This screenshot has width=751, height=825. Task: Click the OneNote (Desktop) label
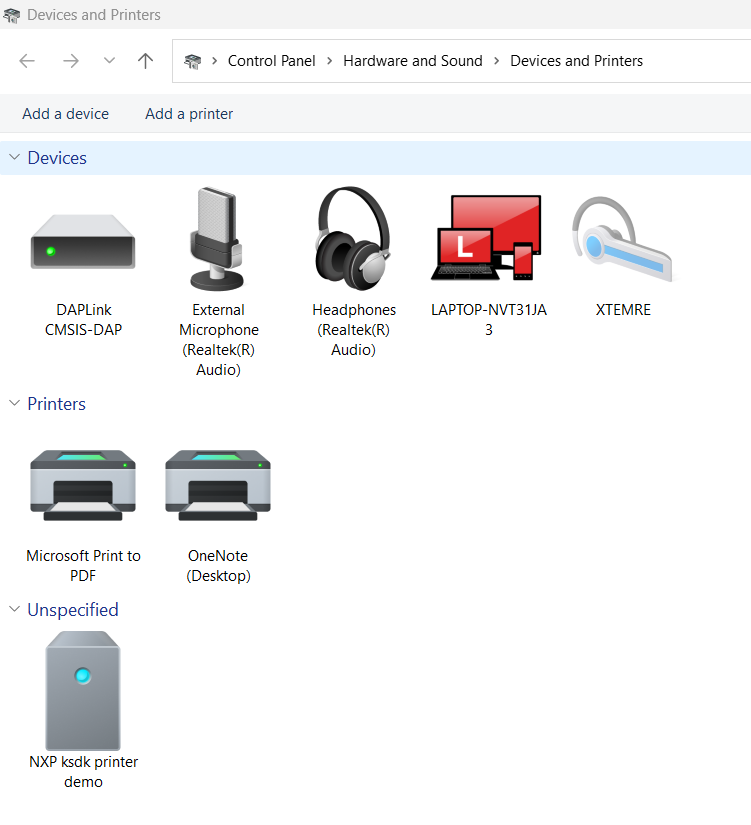pos(218,566)
